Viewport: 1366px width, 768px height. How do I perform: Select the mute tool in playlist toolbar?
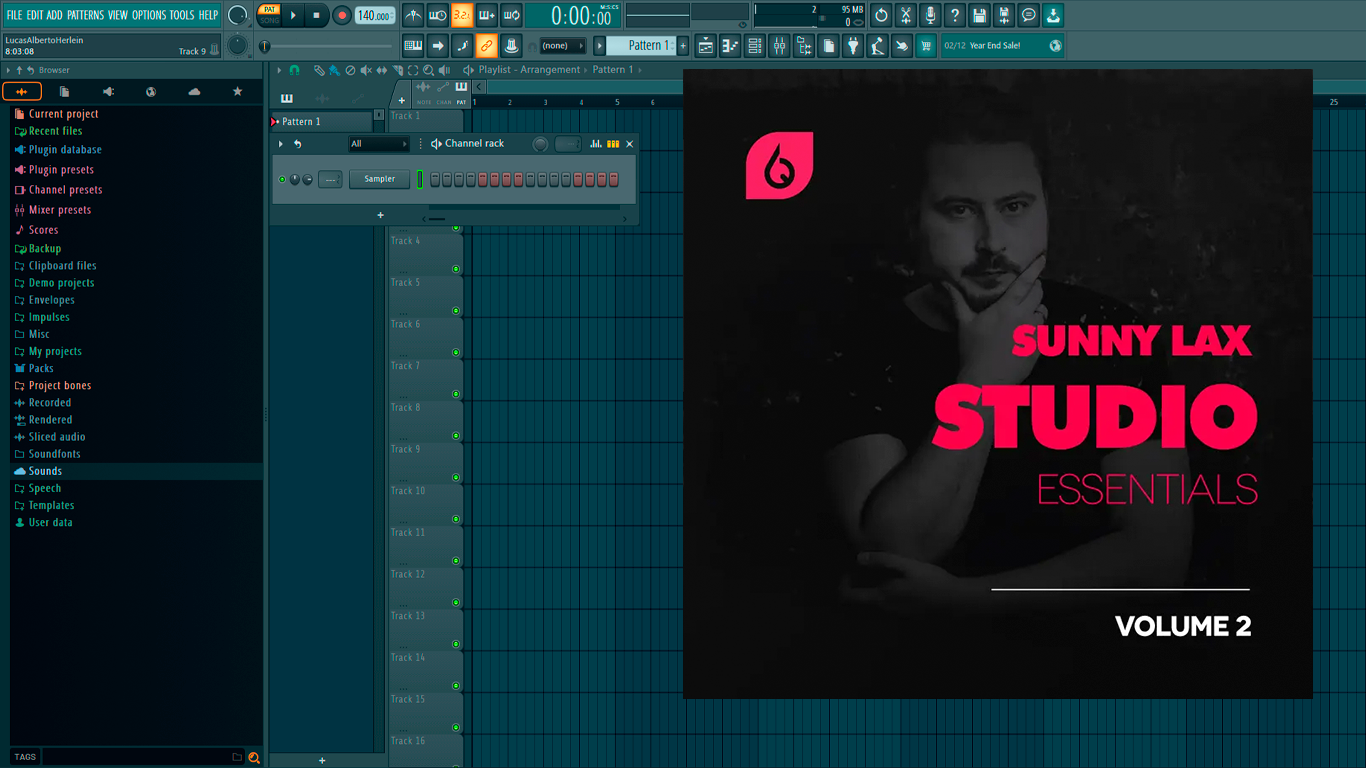(x=366, y=70)
